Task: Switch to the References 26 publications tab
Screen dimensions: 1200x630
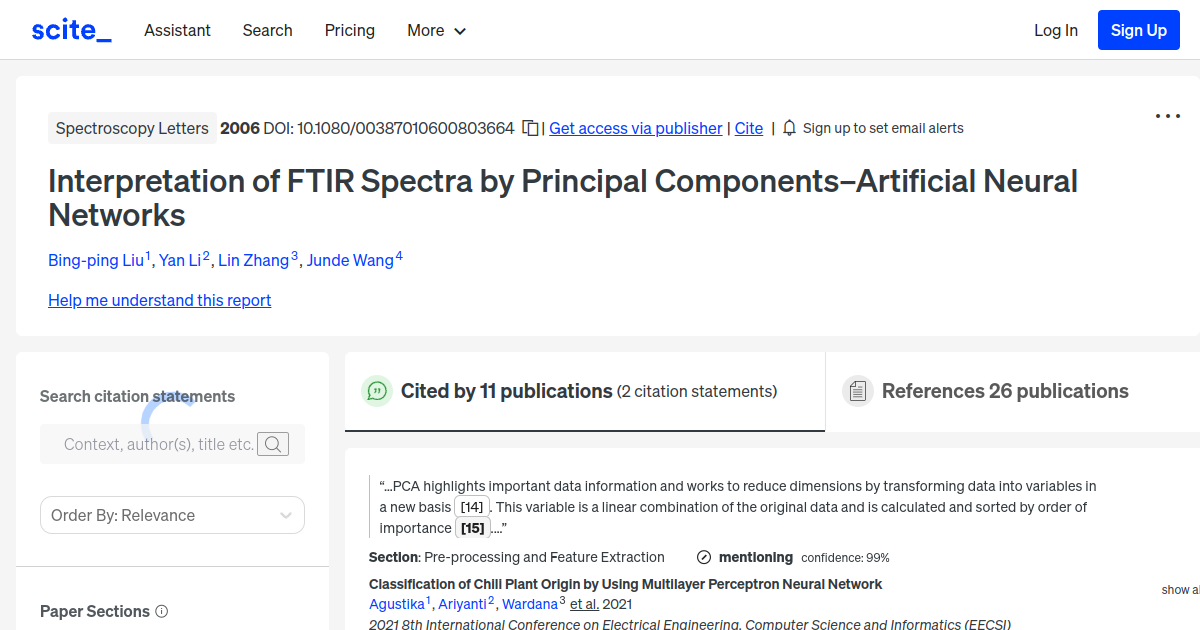Action: (1004, 391)
